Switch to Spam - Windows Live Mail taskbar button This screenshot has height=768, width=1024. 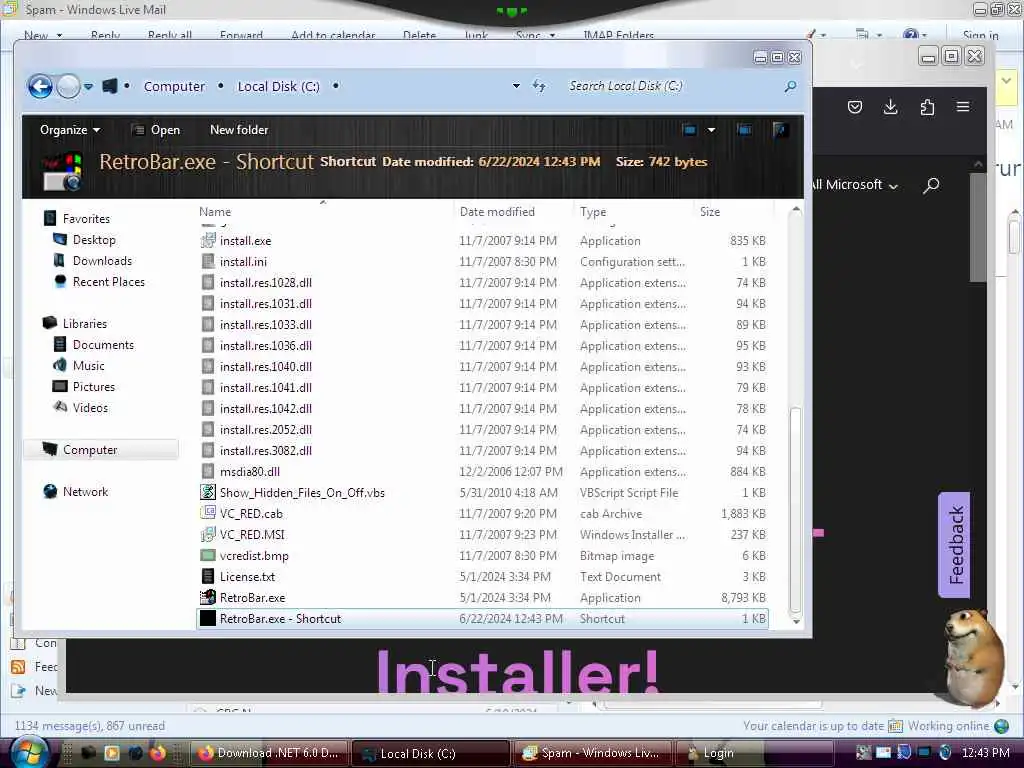pyautogui.click(x=592, y=753)
